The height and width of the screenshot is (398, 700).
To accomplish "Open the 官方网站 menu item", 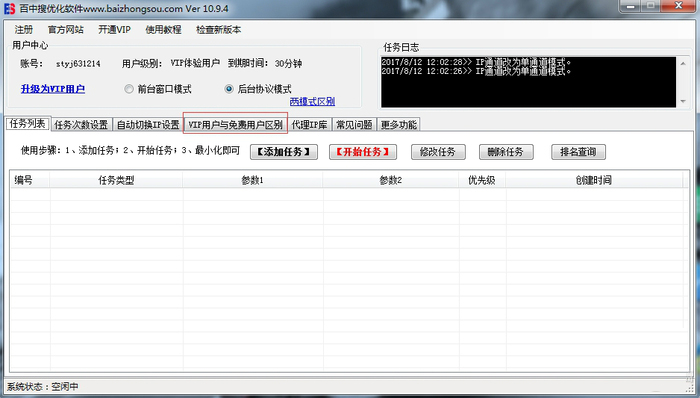I will coord(66,29).
